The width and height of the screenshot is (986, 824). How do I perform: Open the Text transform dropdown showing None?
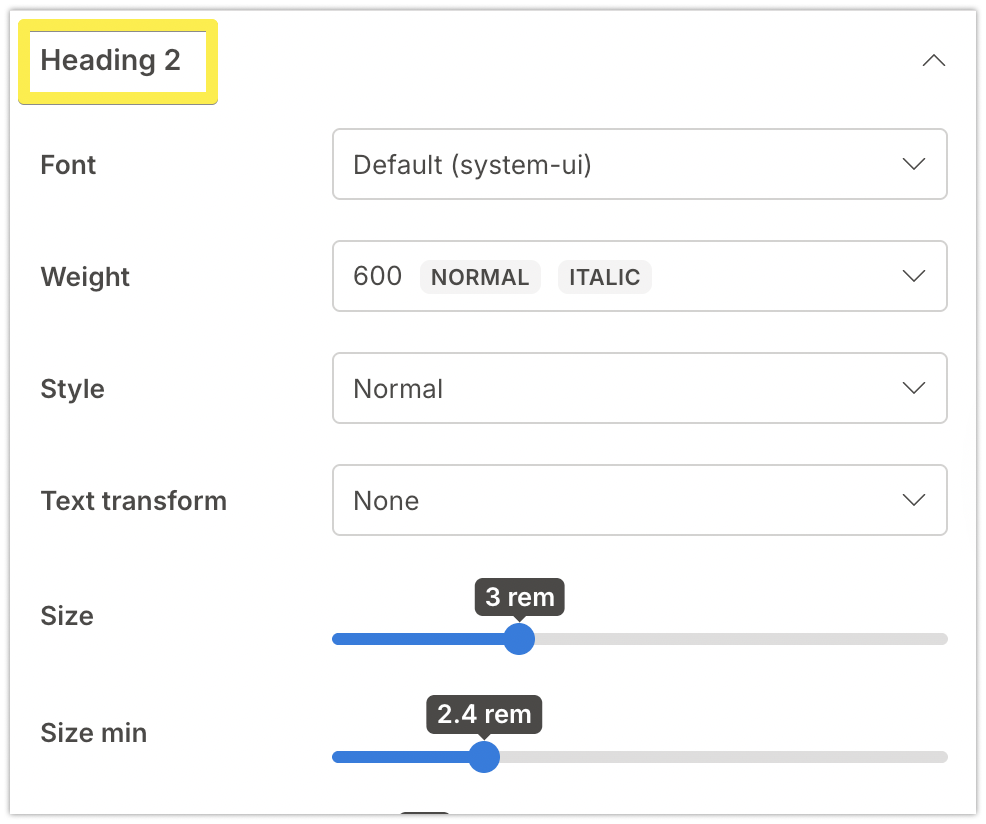[x=620, y=500]
